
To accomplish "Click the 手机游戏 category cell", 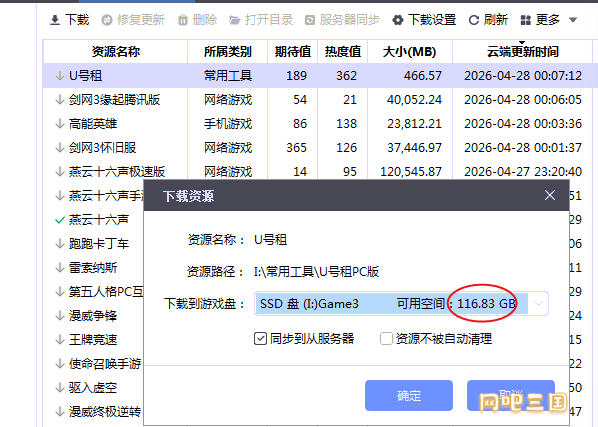I will tap(228, 124).
